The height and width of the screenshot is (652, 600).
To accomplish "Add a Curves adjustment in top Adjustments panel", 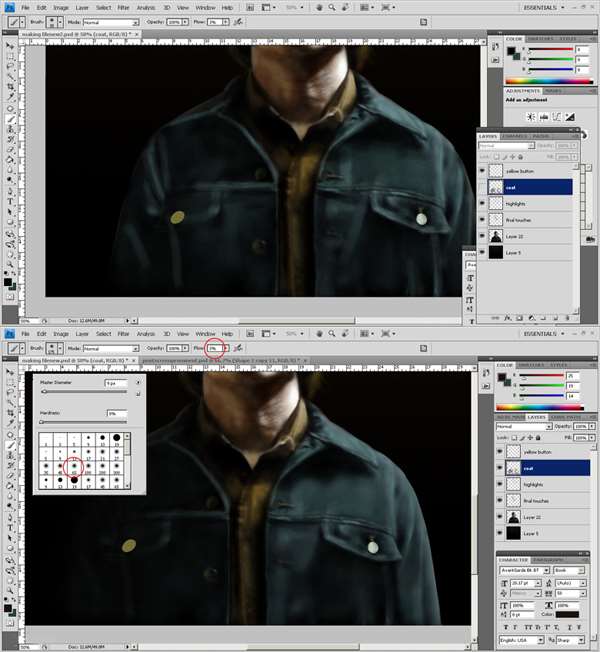I will point(557,117).
